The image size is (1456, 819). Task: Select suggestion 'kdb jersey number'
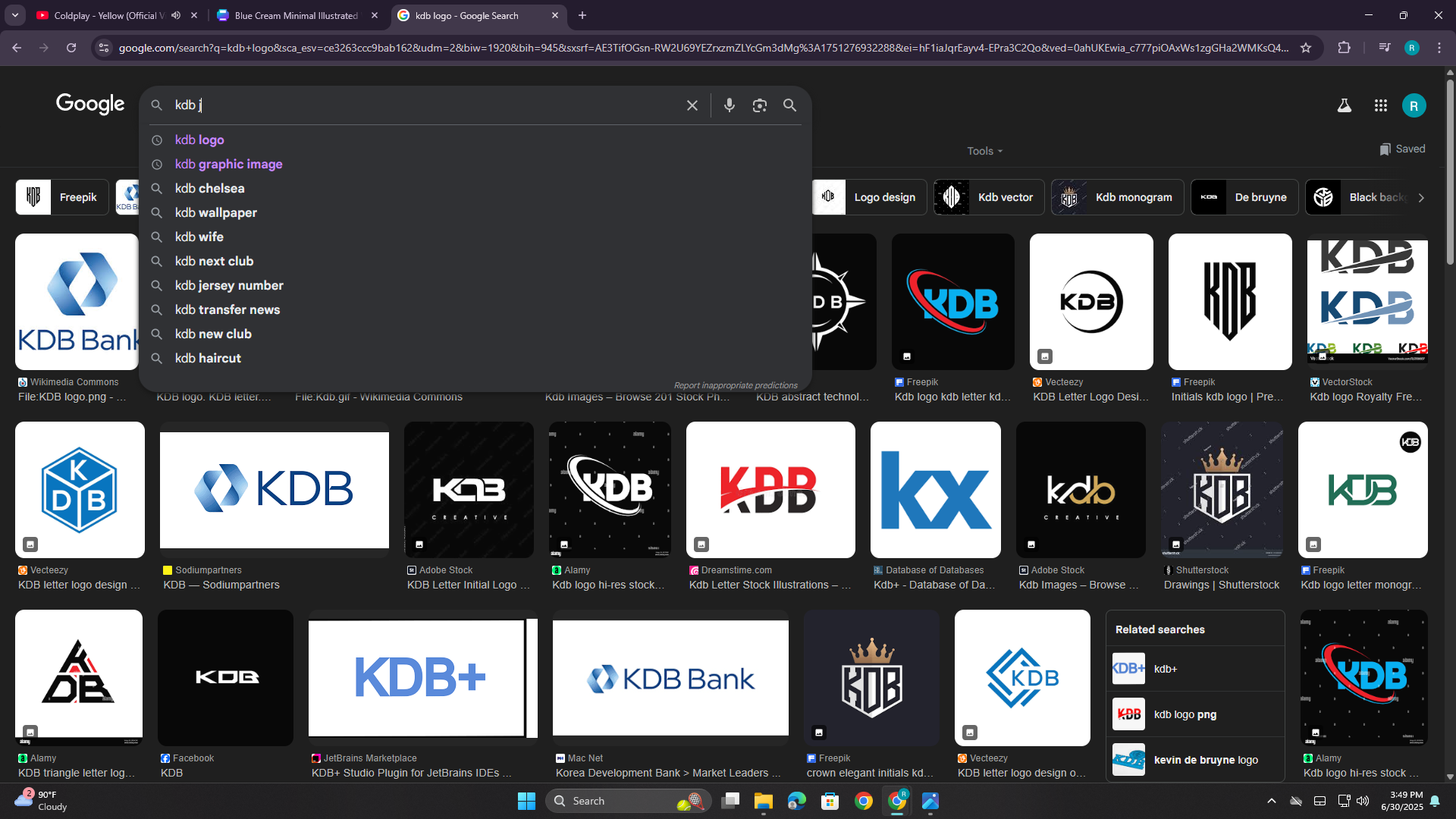pyautogui.click(x=475, y=285)
